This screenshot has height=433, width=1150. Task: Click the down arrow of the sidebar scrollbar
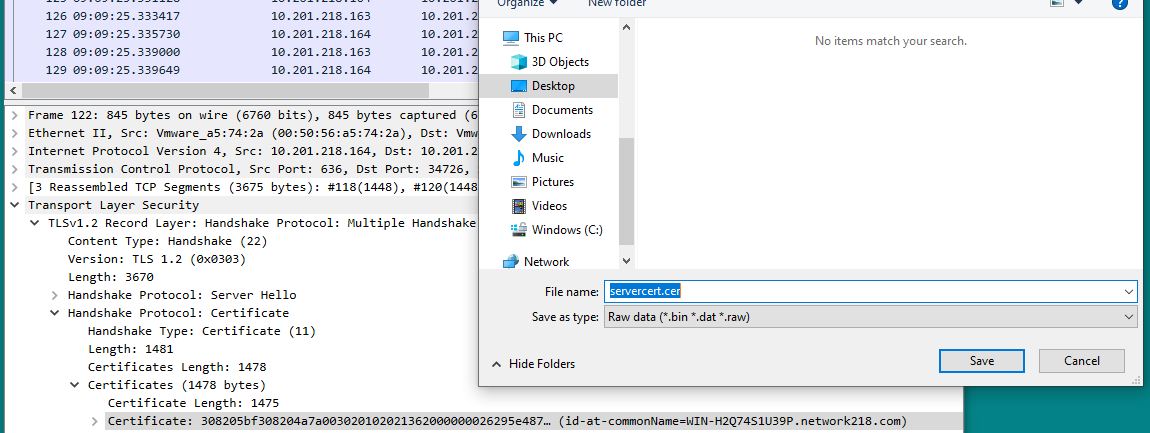pyautogui.click(x=626, y=261)
